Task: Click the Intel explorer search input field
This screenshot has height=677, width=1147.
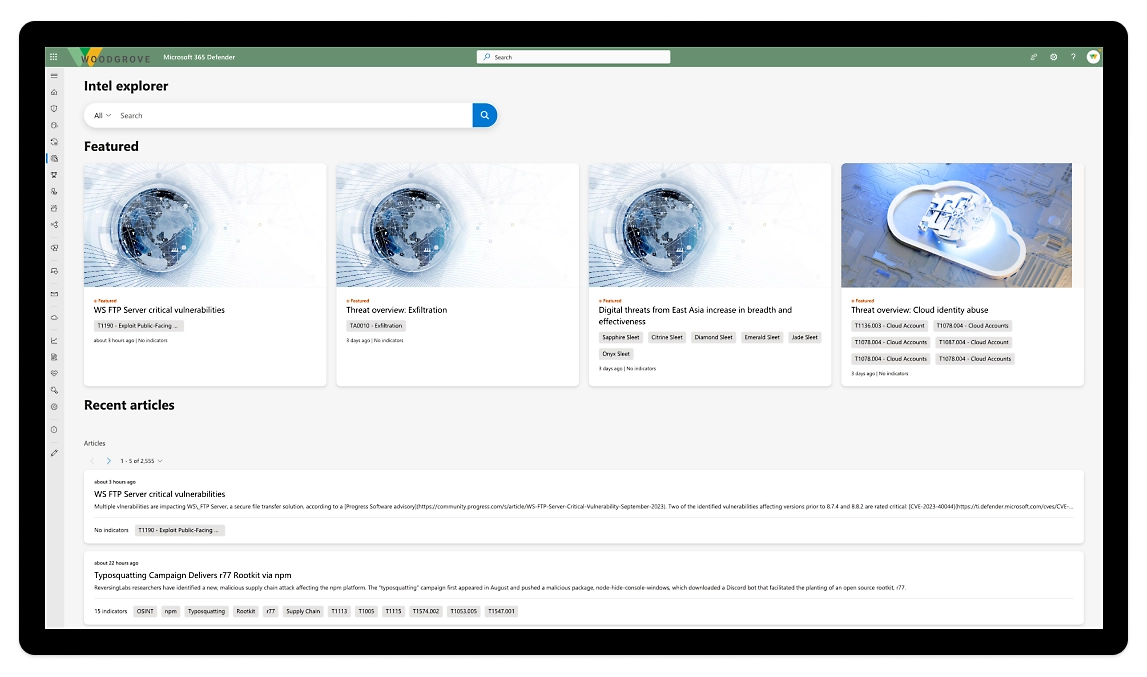Action: [x=290, y=115]
